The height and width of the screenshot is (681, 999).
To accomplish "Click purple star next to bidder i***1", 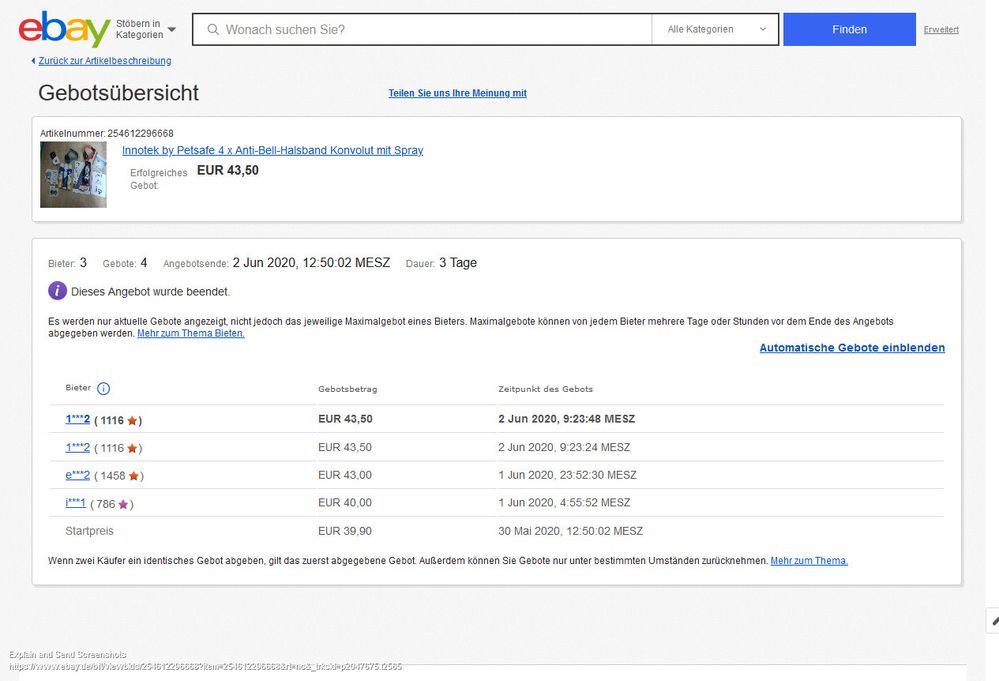I will coord(124,504).
